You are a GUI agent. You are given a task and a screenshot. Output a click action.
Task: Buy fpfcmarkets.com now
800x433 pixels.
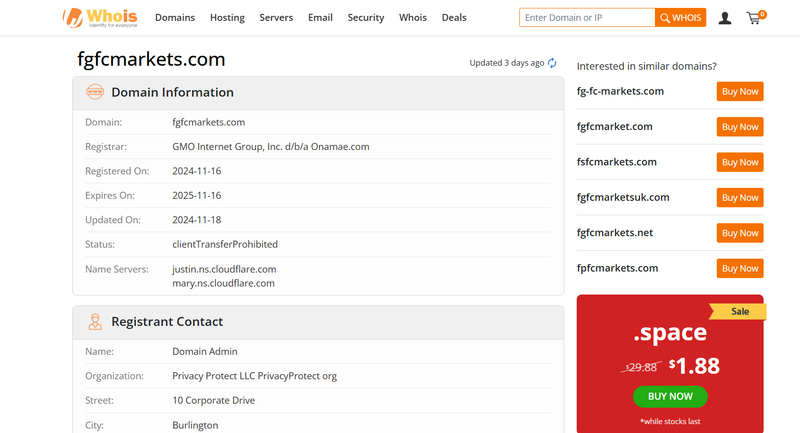coord(740,268)
